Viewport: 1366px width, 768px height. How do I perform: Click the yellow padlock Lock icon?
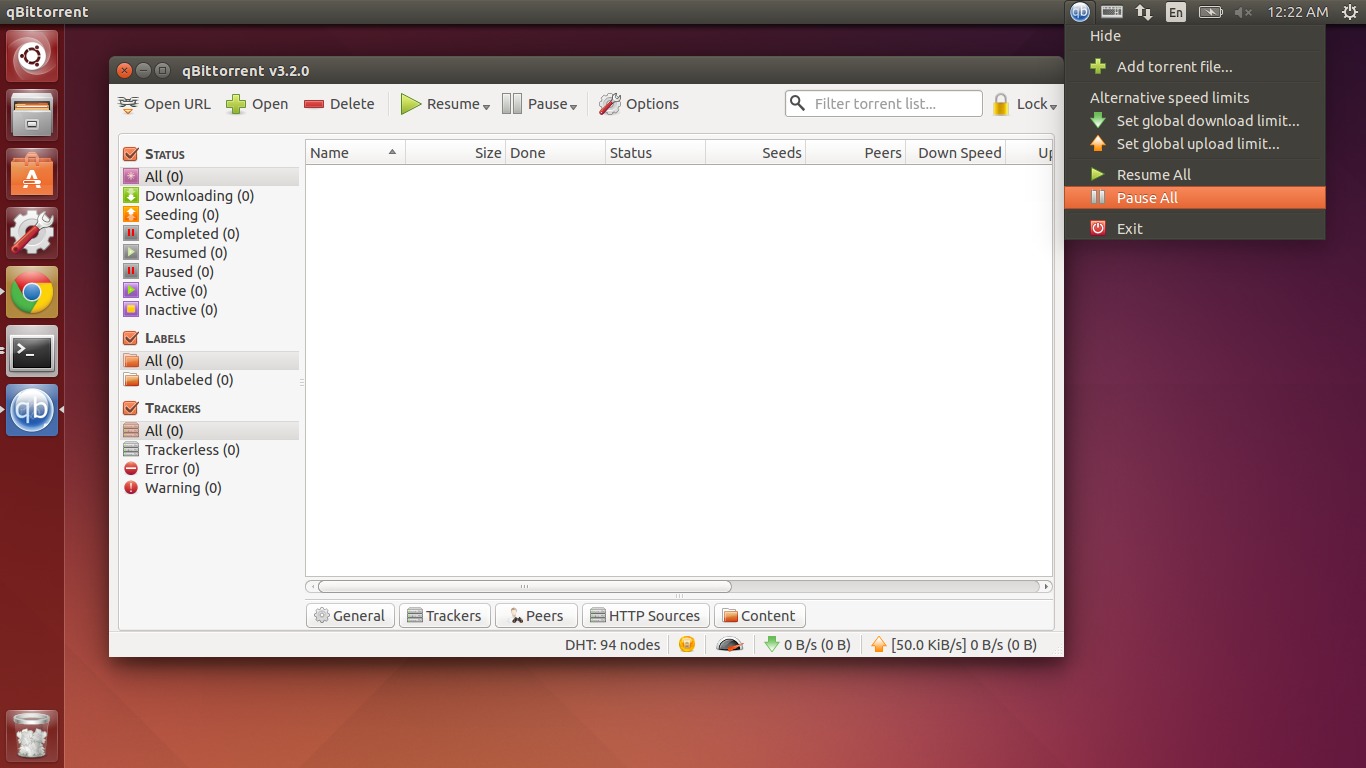pyautogui.click(x=1001, y=104)
